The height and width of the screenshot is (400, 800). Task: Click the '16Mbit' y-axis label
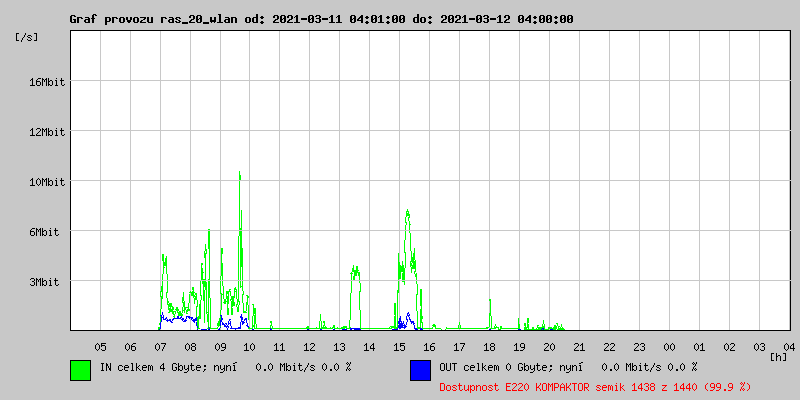click(47, 82)
